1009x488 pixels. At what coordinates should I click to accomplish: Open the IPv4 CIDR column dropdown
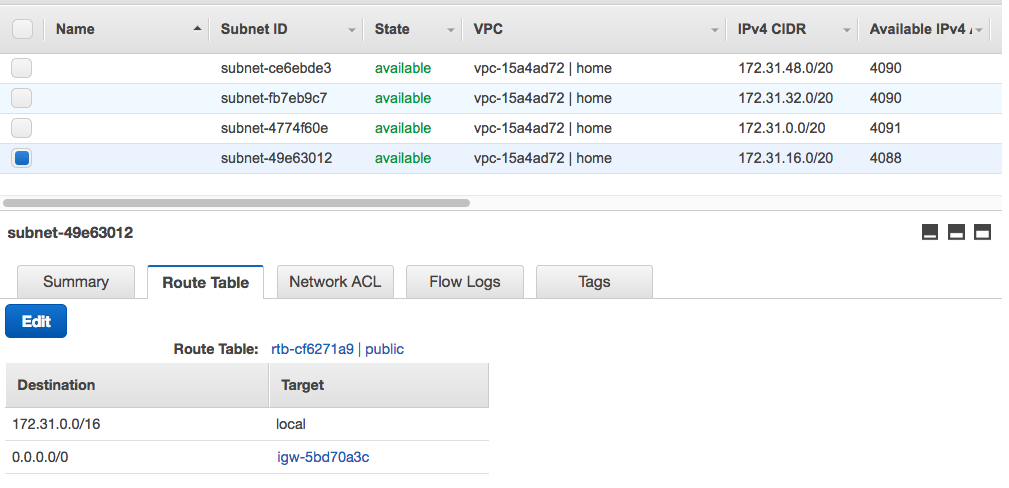click(847, 31)
